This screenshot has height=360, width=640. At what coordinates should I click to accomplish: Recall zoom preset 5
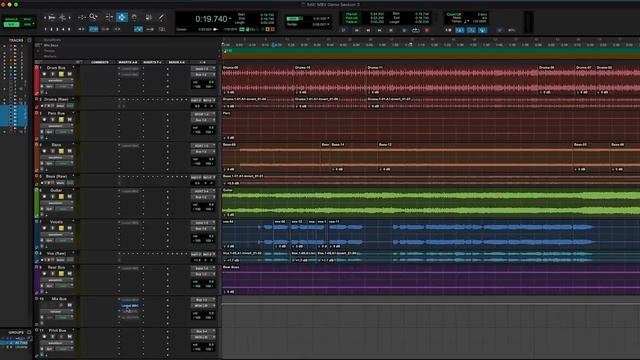click(x=69, y=29)
